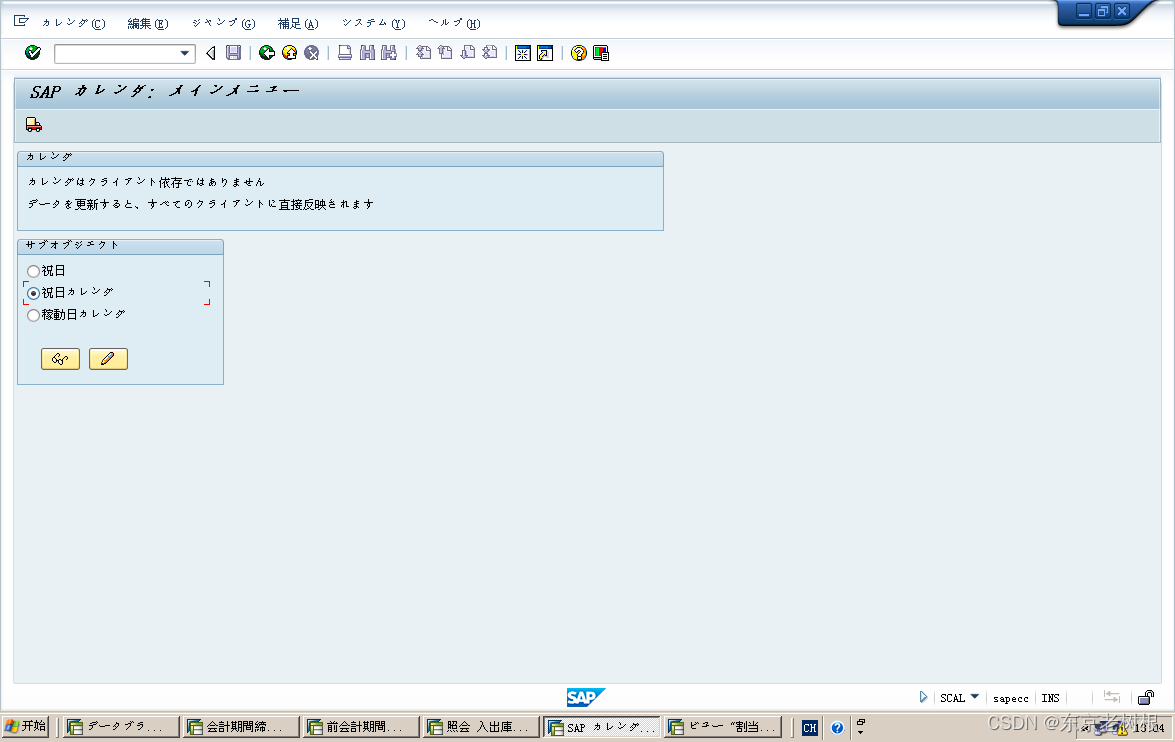
Task: Restore down the SAP window
Action: coord(1102,10)
